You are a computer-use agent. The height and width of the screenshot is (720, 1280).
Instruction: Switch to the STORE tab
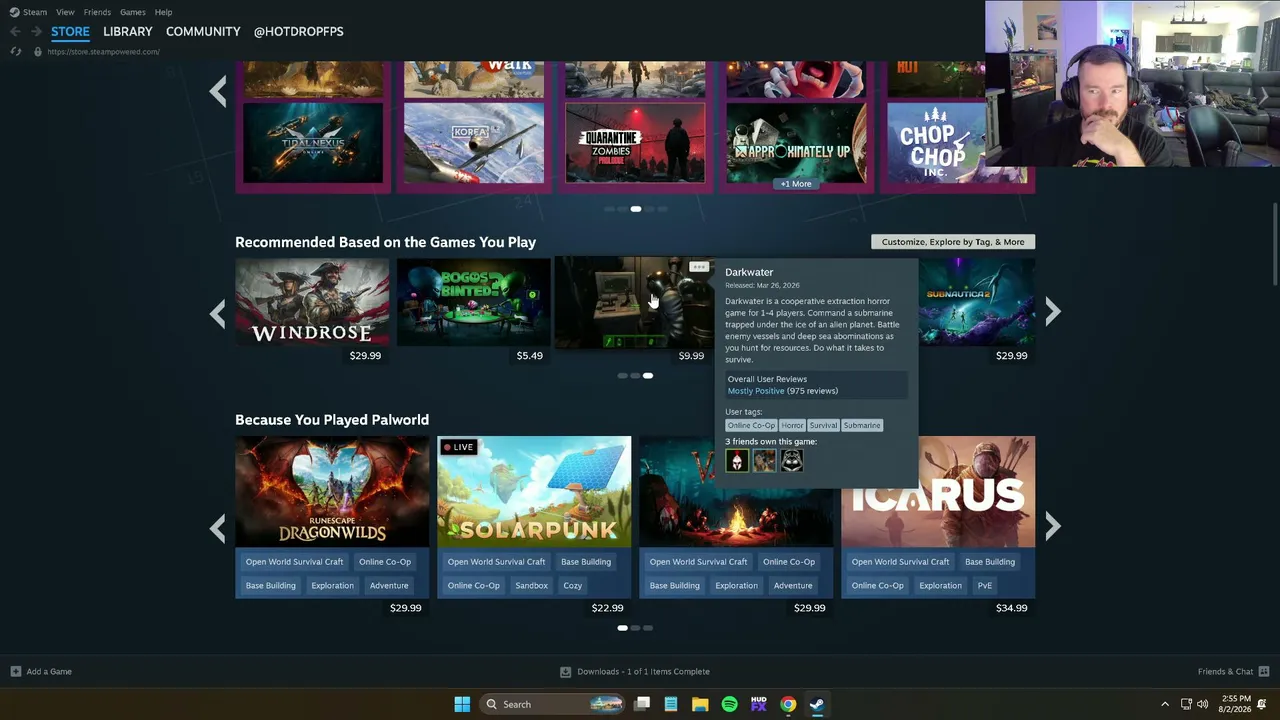tap(70, 32)
